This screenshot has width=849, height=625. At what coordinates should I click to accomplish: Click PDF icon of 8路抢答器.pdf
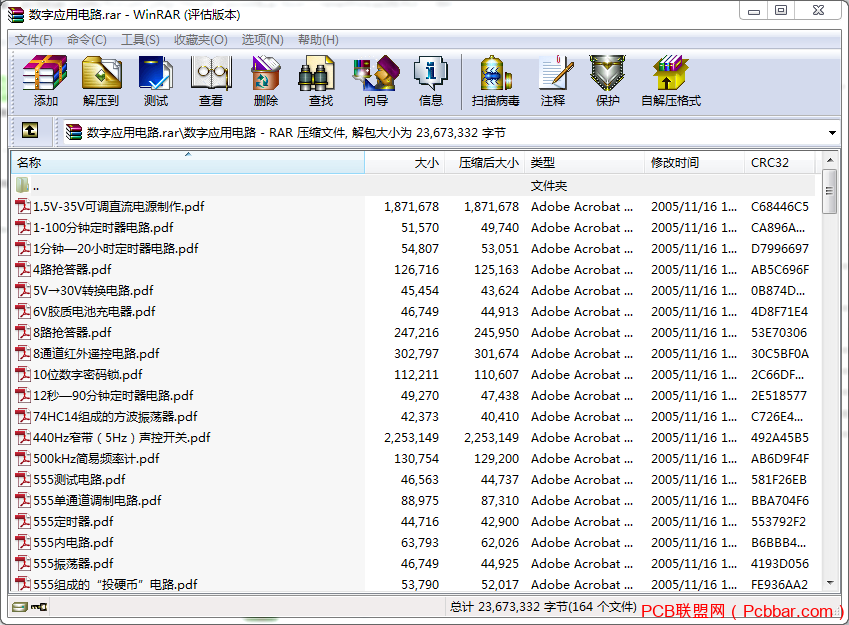tap(23, 332)
